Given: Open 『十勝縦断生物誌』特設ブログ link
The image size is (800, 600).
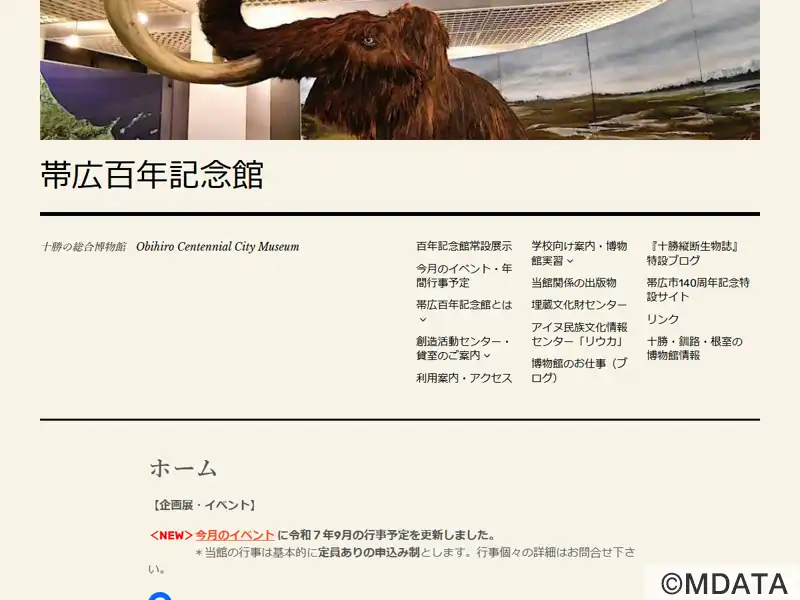Looking at the screenshot, I should tap(693, 254).
